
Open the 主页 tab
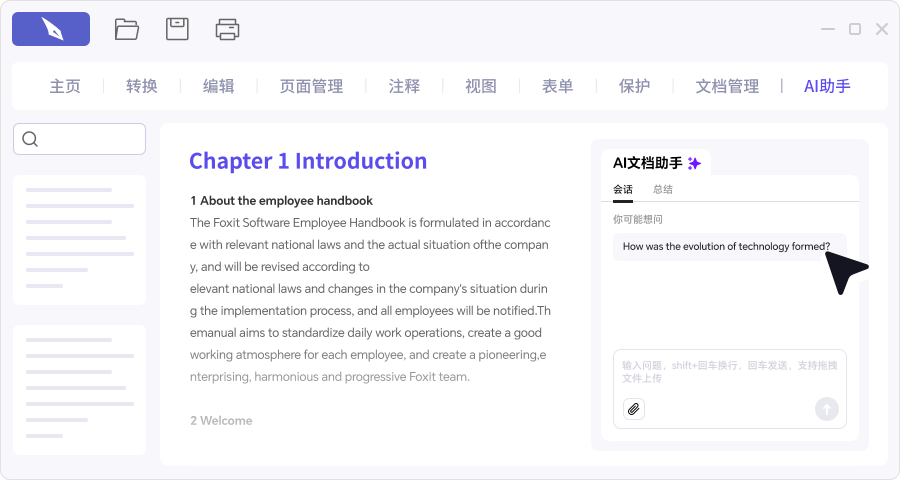(65, 86)
